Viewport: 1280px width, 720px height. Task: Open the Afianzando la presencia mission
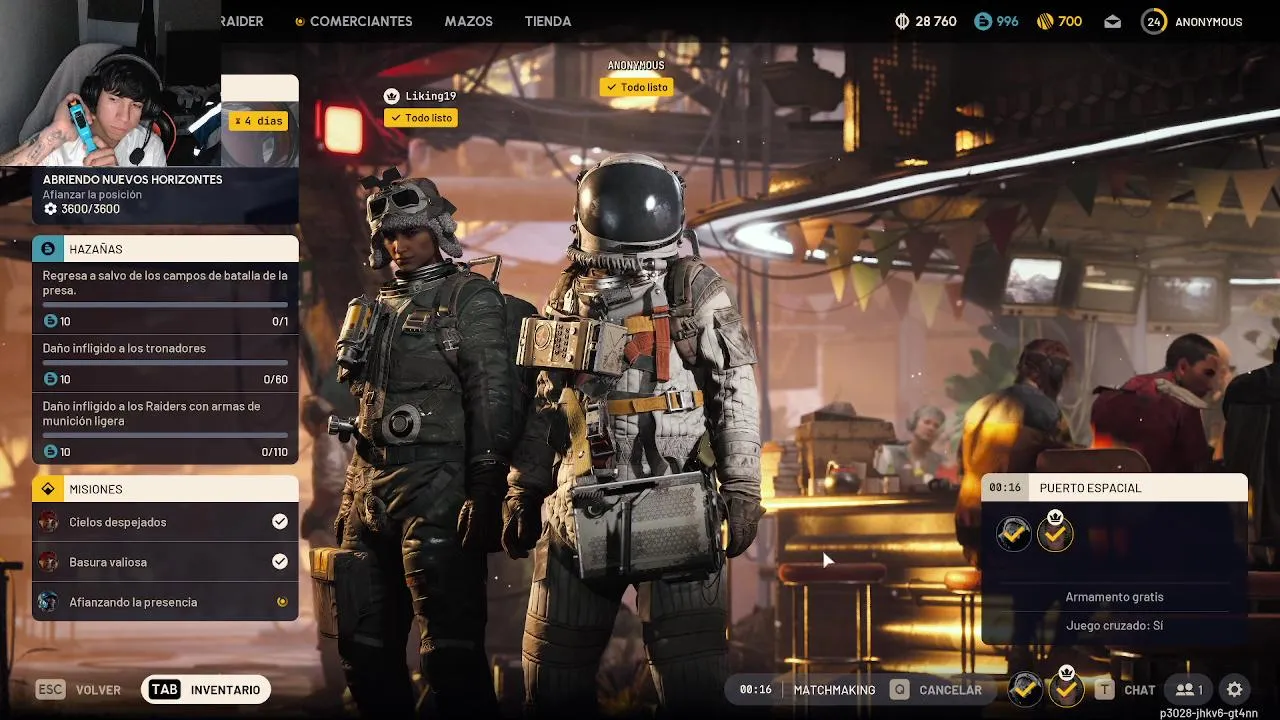(165, 602)
